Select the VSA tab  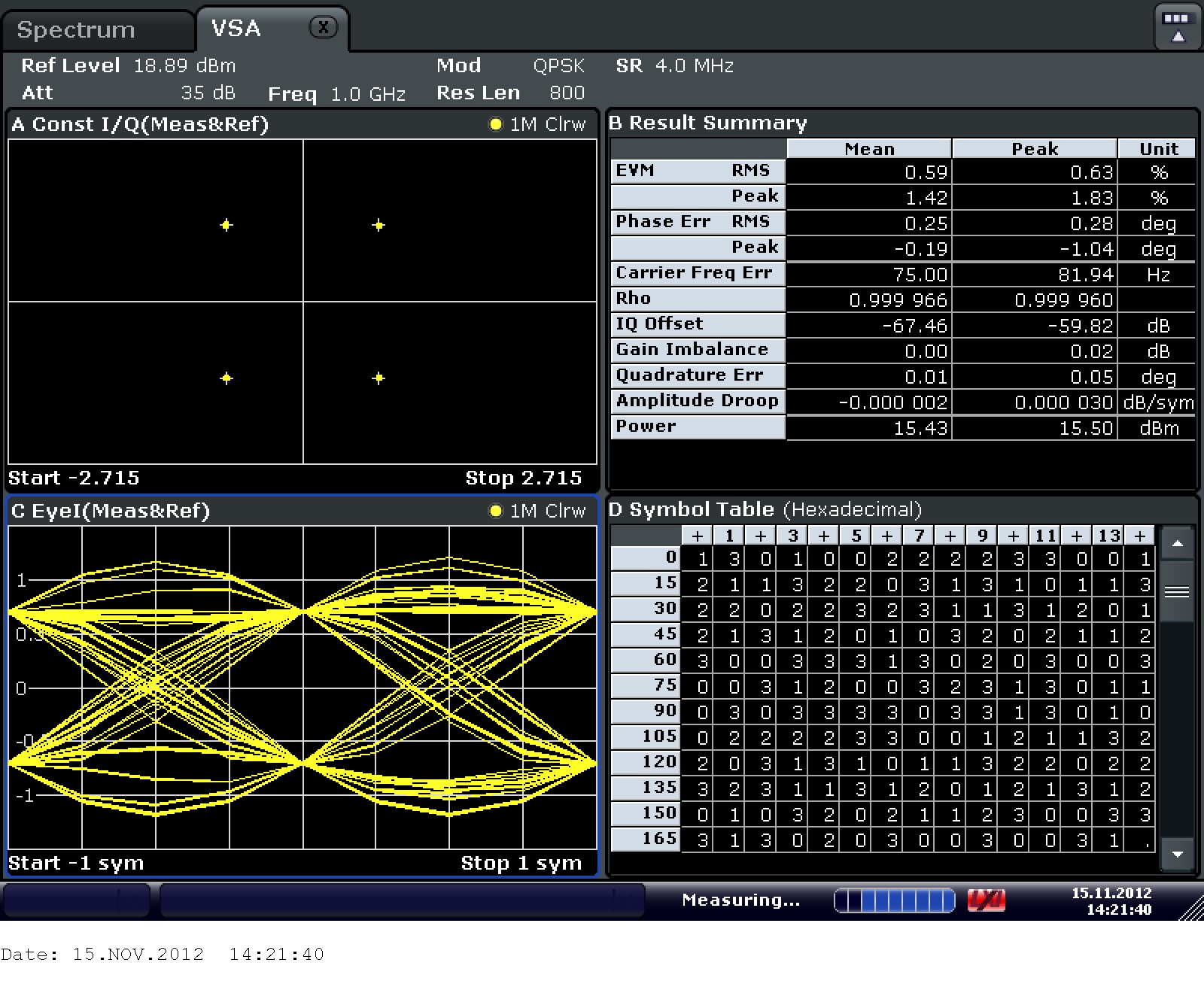tap(236, 29)
